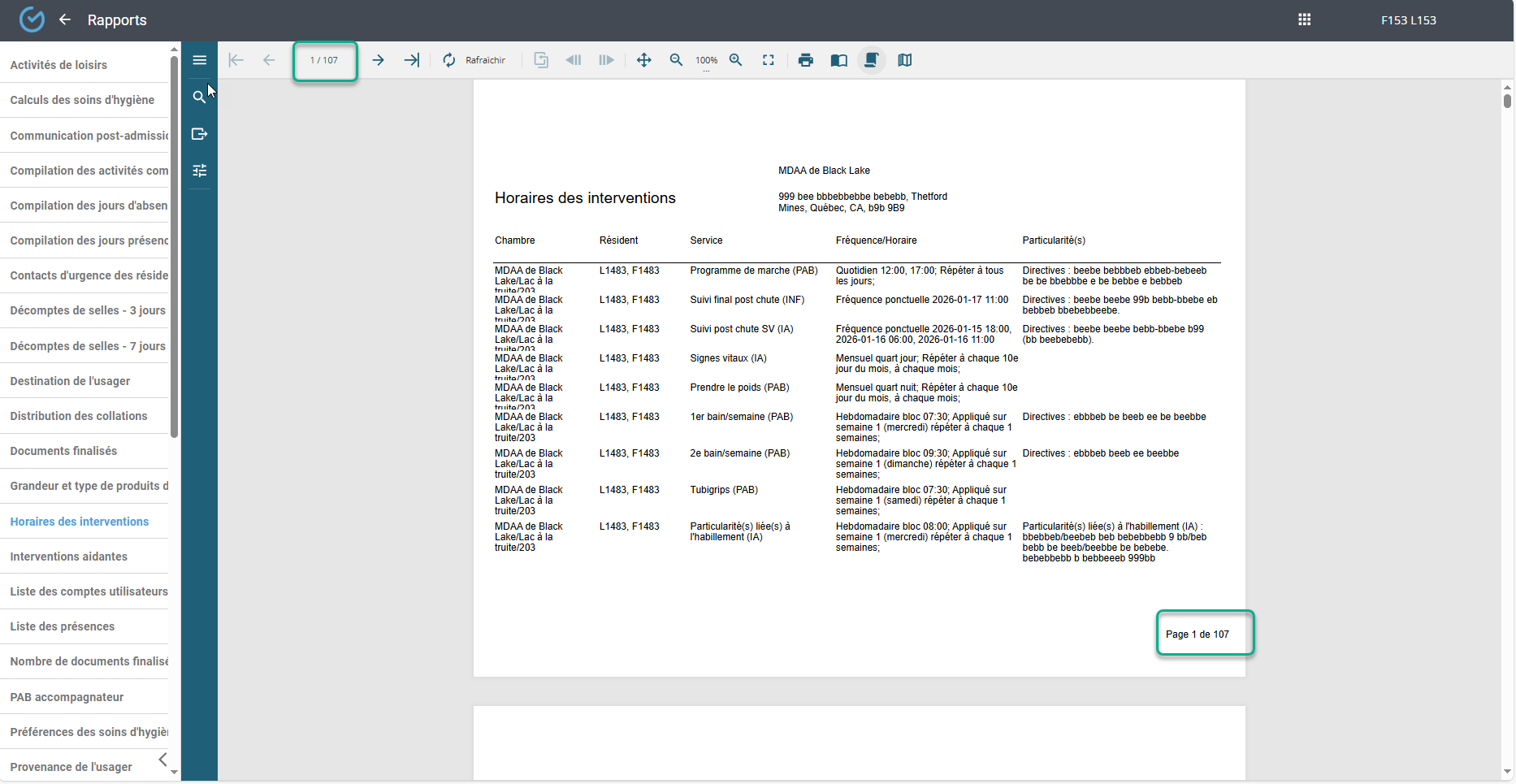Open the export panel
Image resolution: width=1516 pixels, height=784 pixels.
coord(199,134)
